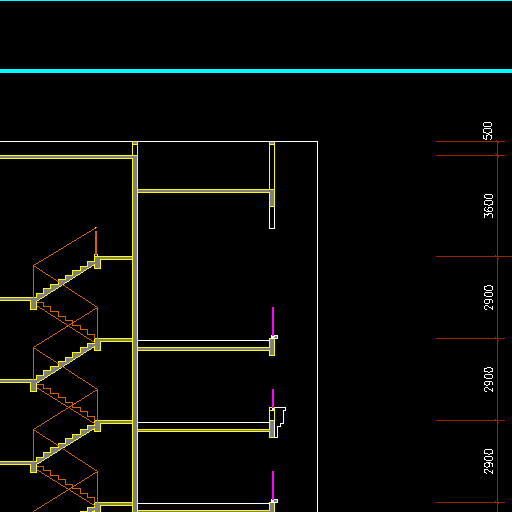Select the middle magenta vertical line
The width and height of the screenshot is (512, 512).
pos(273,398)
